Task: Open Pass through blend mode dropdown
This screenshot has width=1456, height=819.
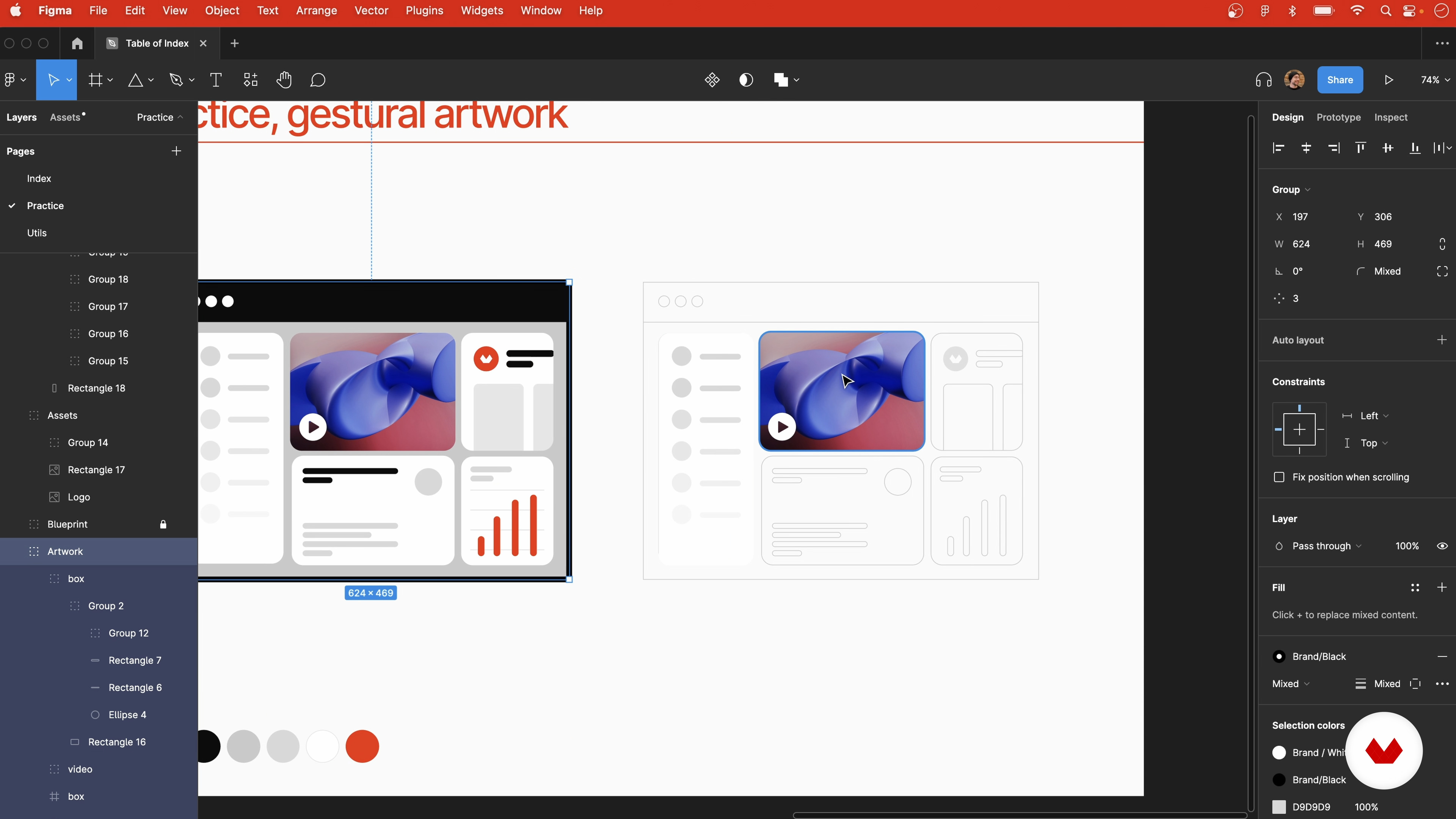Action: pos(1327,546)
